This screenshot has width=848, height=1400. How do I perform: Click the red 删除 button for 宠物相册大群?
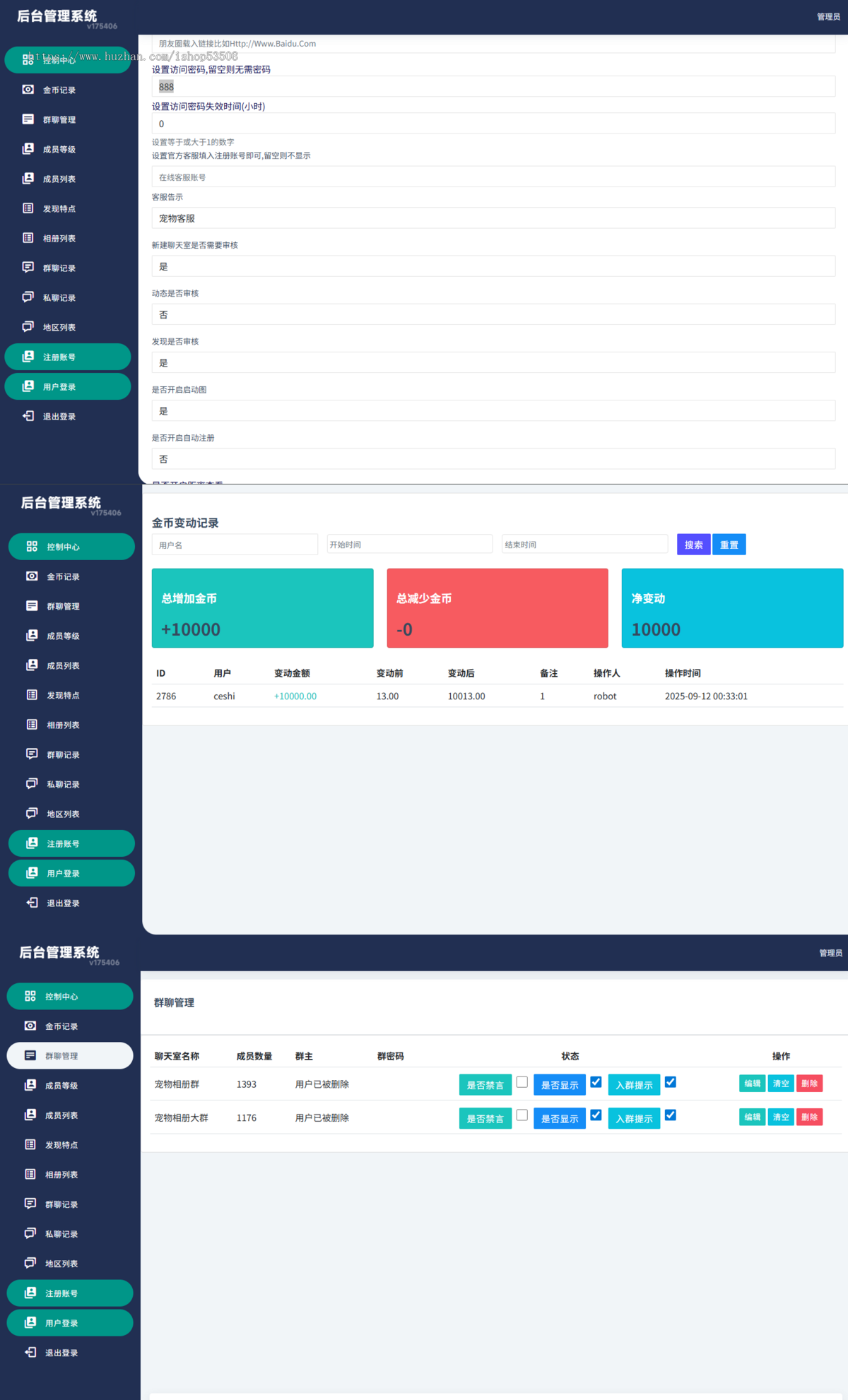tap(809, 1117)
